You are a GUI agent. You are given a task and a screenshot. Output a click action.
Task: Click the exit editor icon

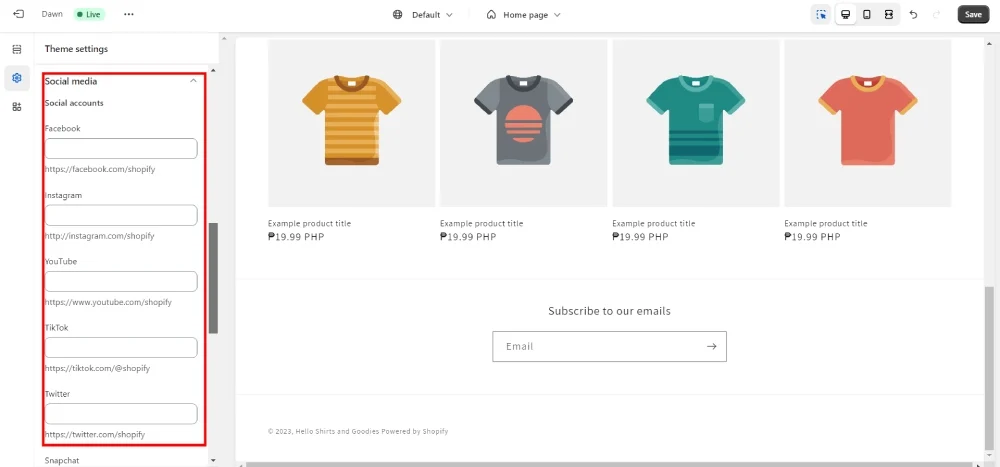click(18, 14)
